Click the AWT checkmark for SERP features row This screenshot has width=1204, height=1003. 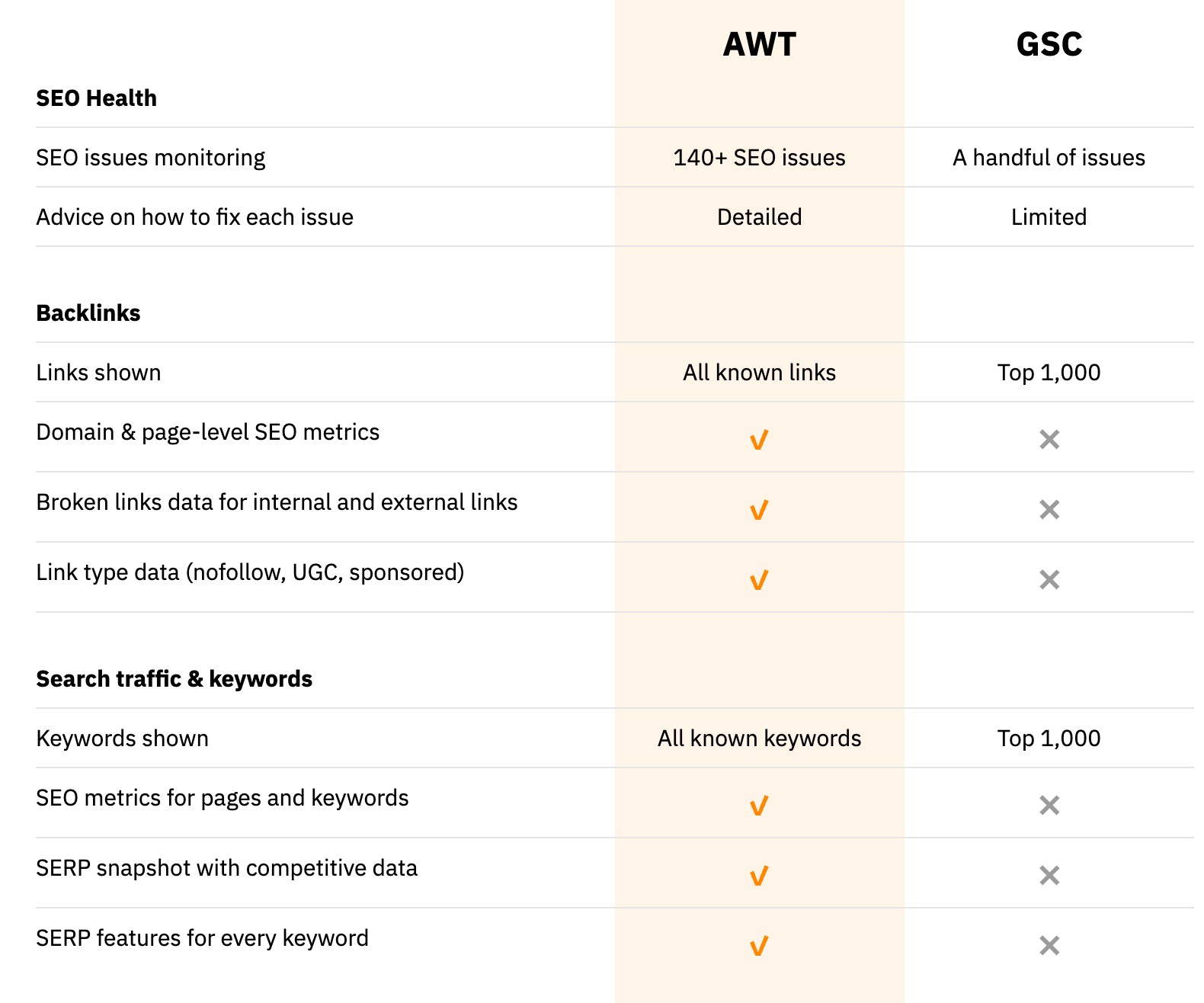(759, 946)
